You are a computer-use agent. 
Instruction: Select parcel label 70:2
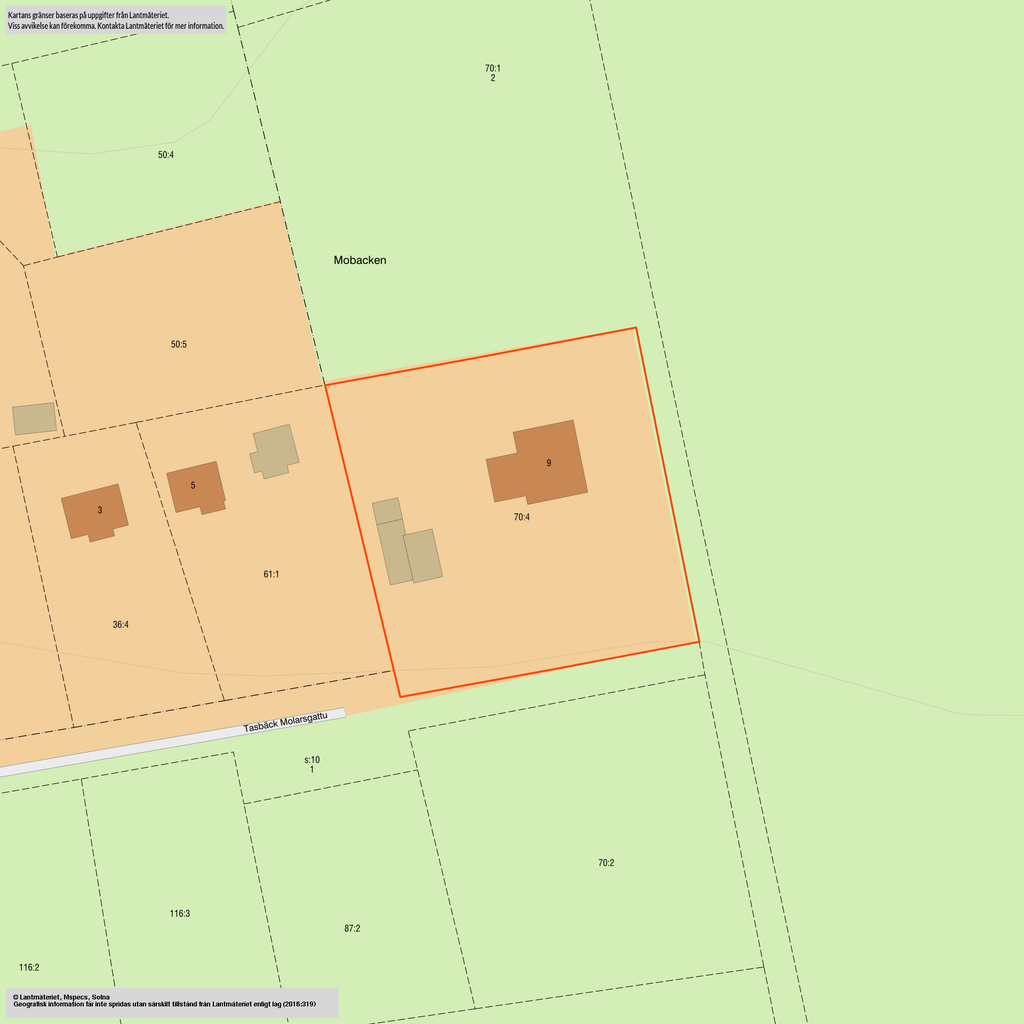point(606,863)
